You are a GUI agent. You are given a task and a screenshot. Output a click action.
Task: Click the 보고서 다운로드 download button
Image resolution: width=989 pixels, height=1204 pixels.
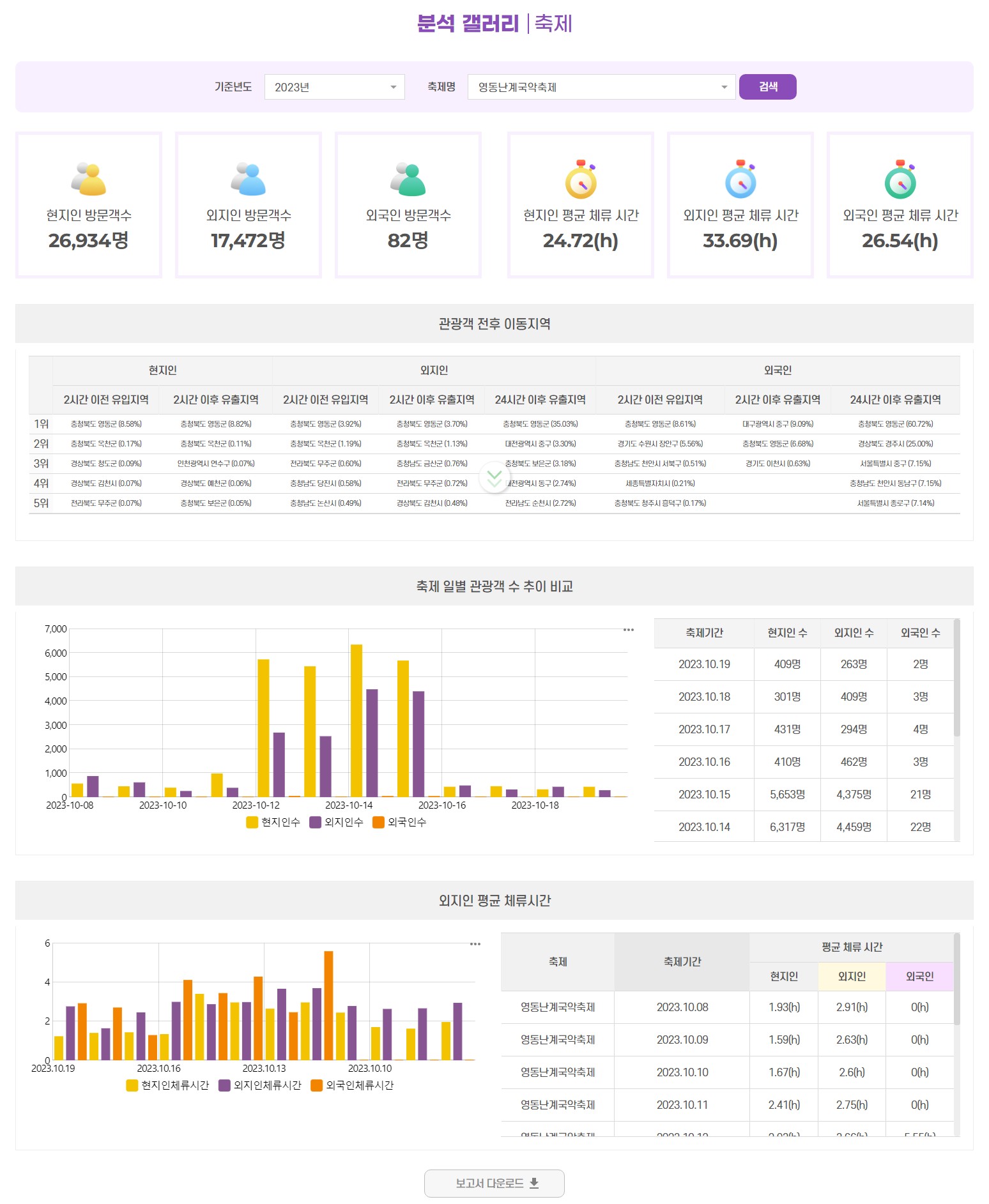[494, 1184]
